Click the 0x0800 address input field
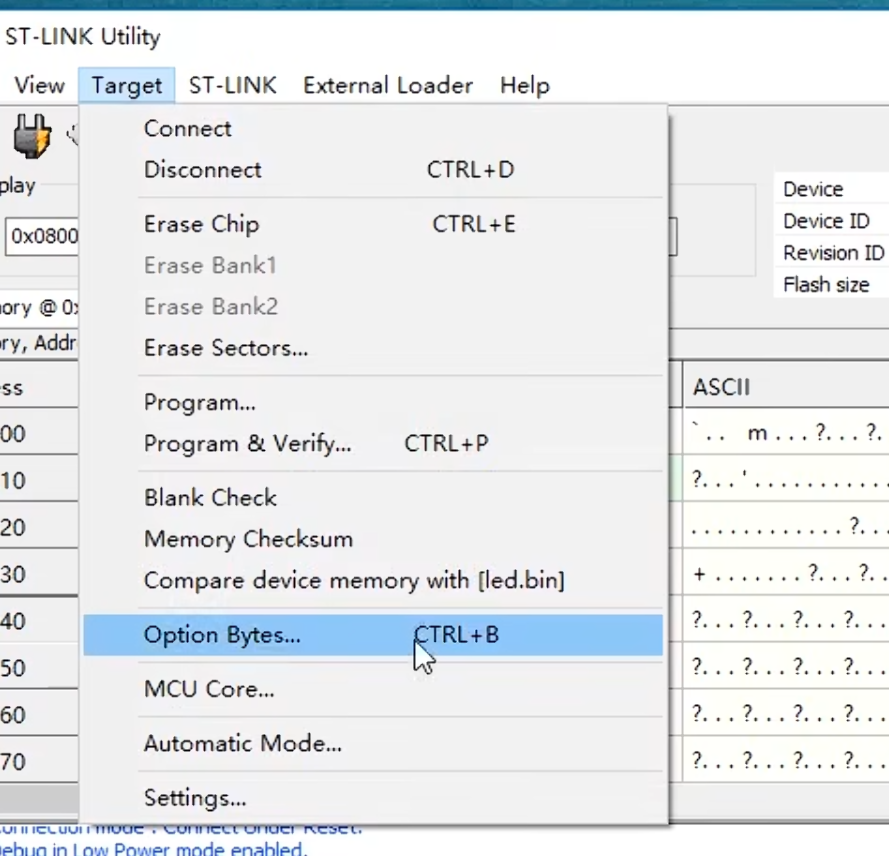Viewport: 889px width, 856px height. pyautogui.click(x=43, y=236)
